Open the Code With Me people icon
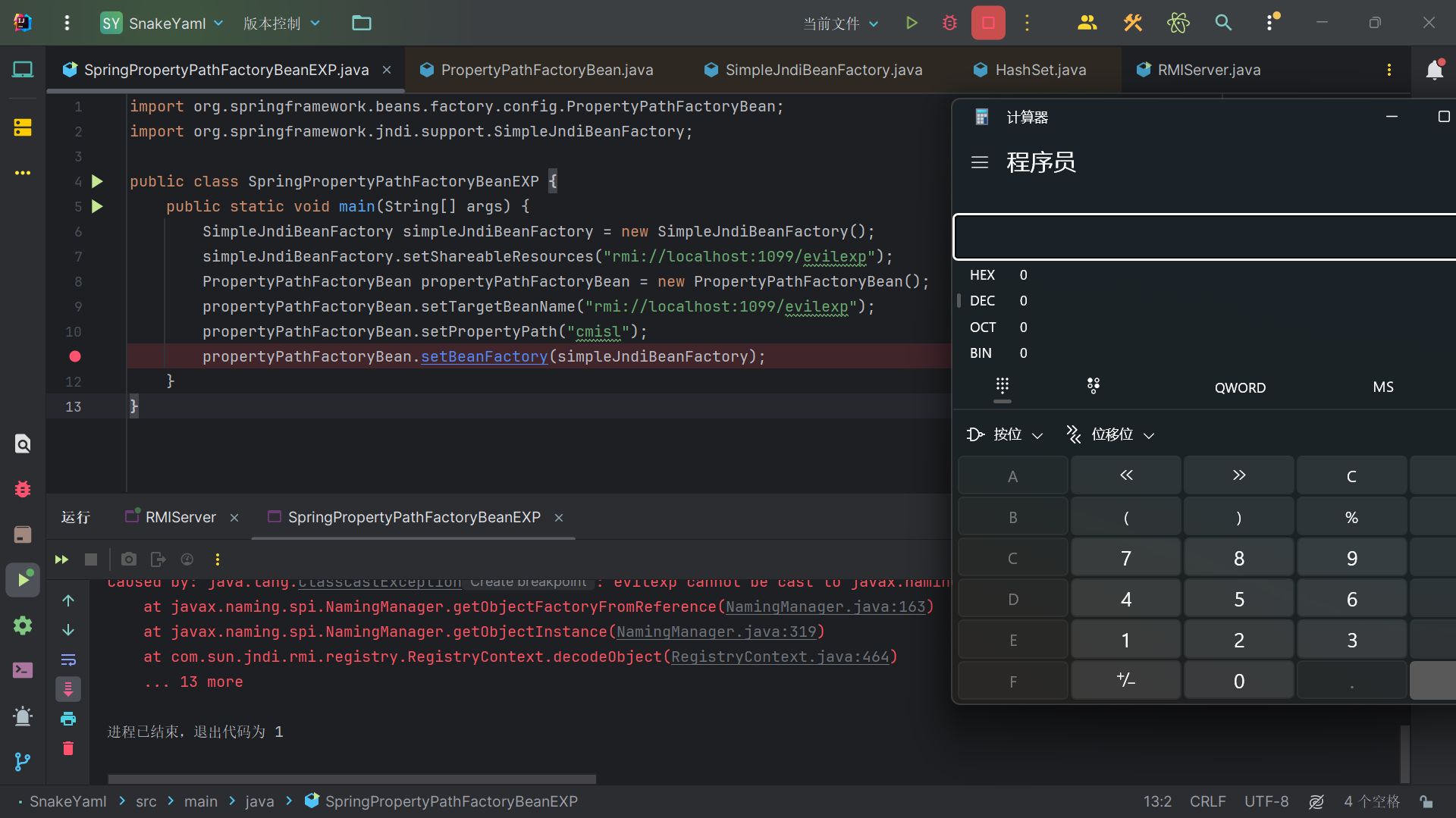 pyautogui.click(x=1087, y=23)
